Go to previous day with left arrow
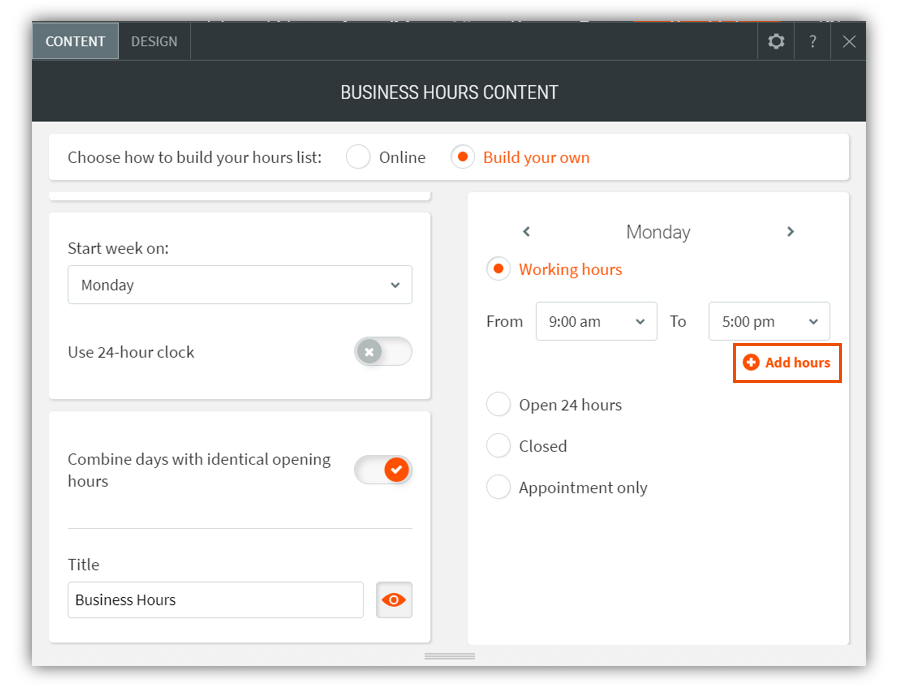 (x=527, y=232)
